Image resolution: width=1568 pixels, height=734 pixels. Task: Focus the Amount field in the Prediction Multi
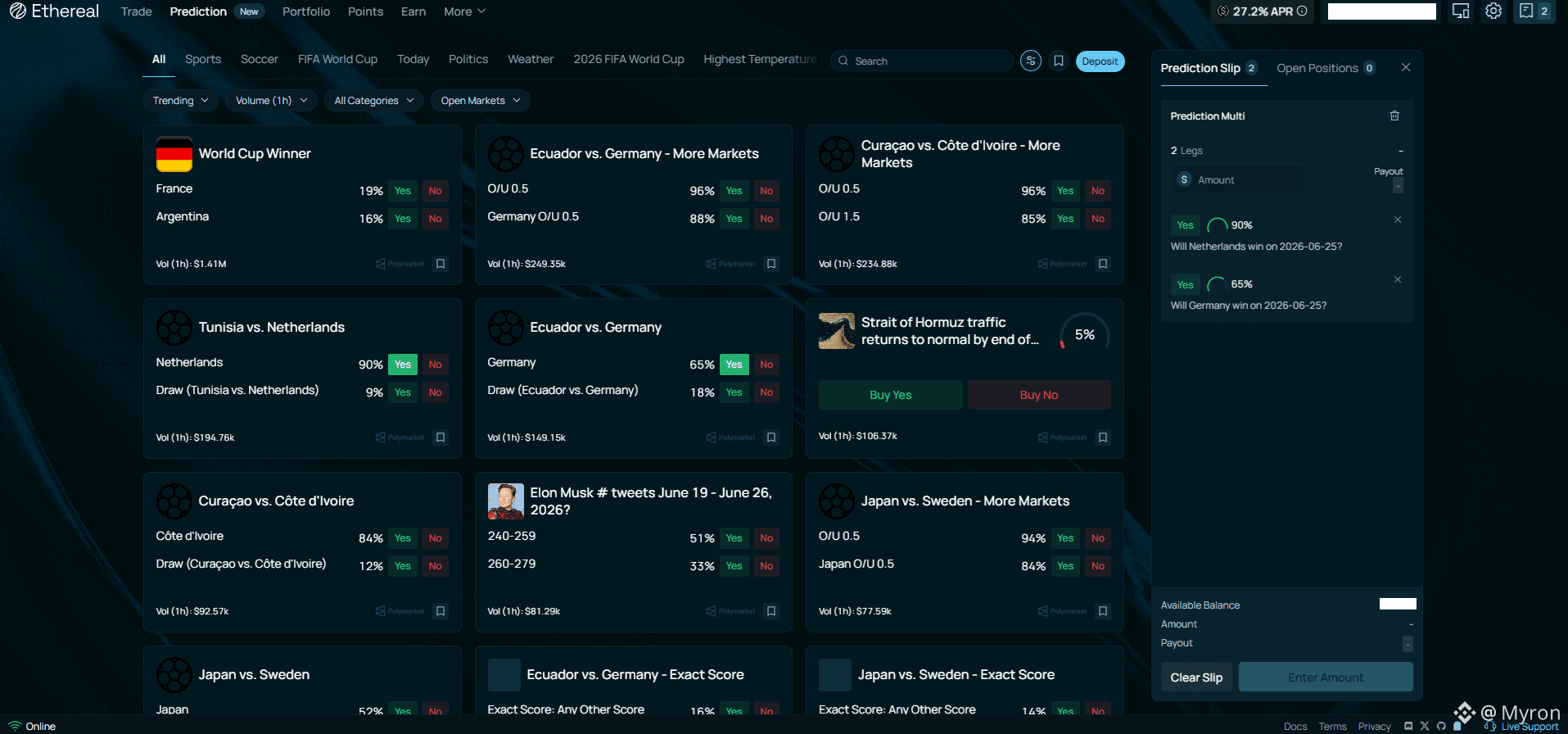1238,180
